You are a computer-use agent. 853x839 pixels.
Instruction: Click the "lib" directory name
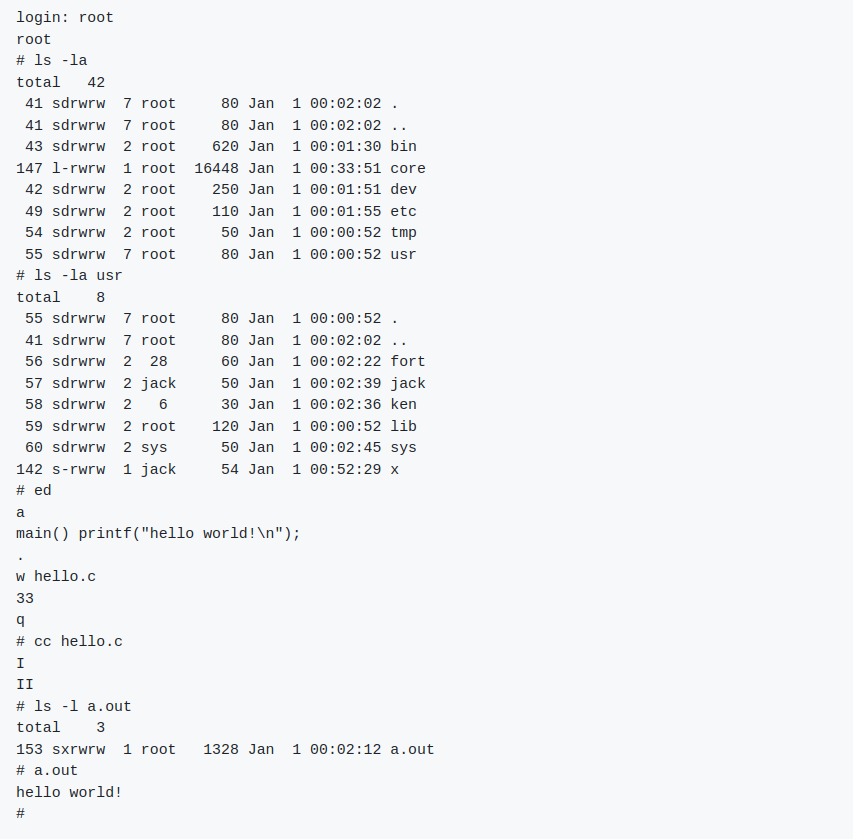(x=403, y=427)
